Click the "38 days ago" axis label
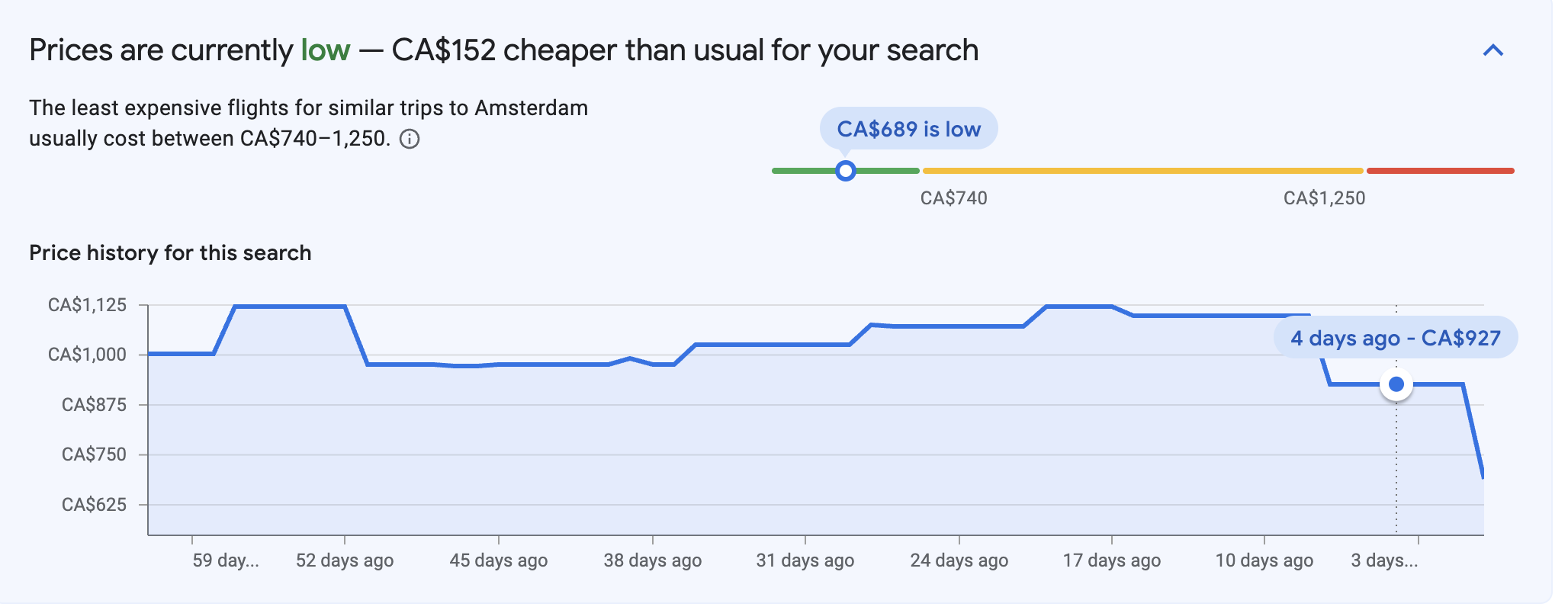Viewport: 1568px width, 607px height. (653, 560)
